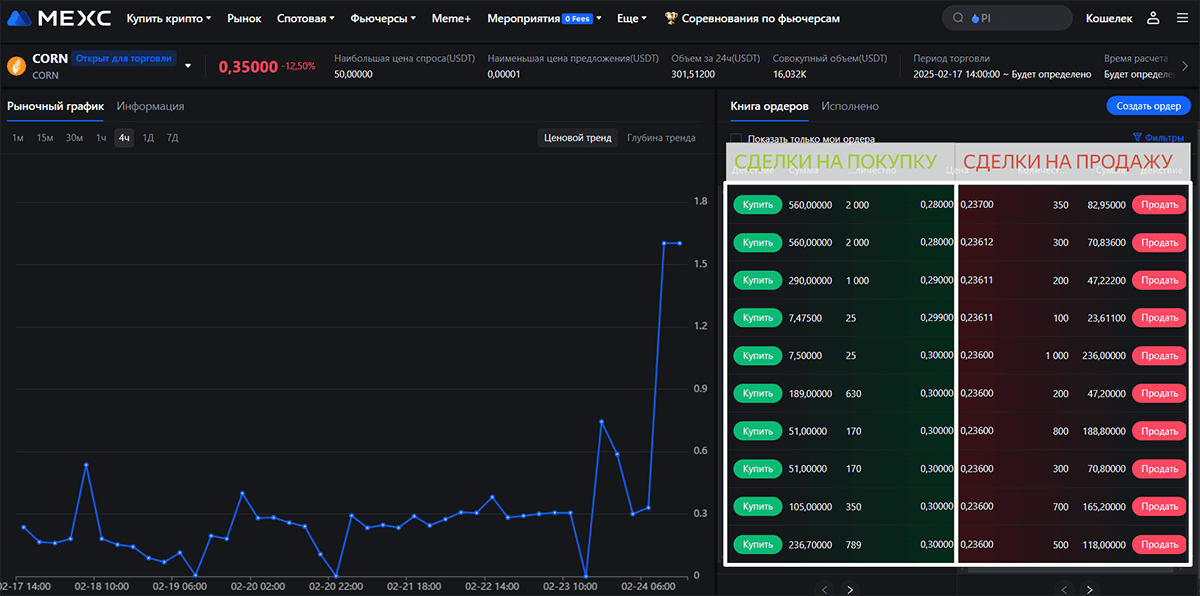Screen dimensions: 1200x596
Task: Click the CORN token coin icon
Action: (x=16, y=66)
